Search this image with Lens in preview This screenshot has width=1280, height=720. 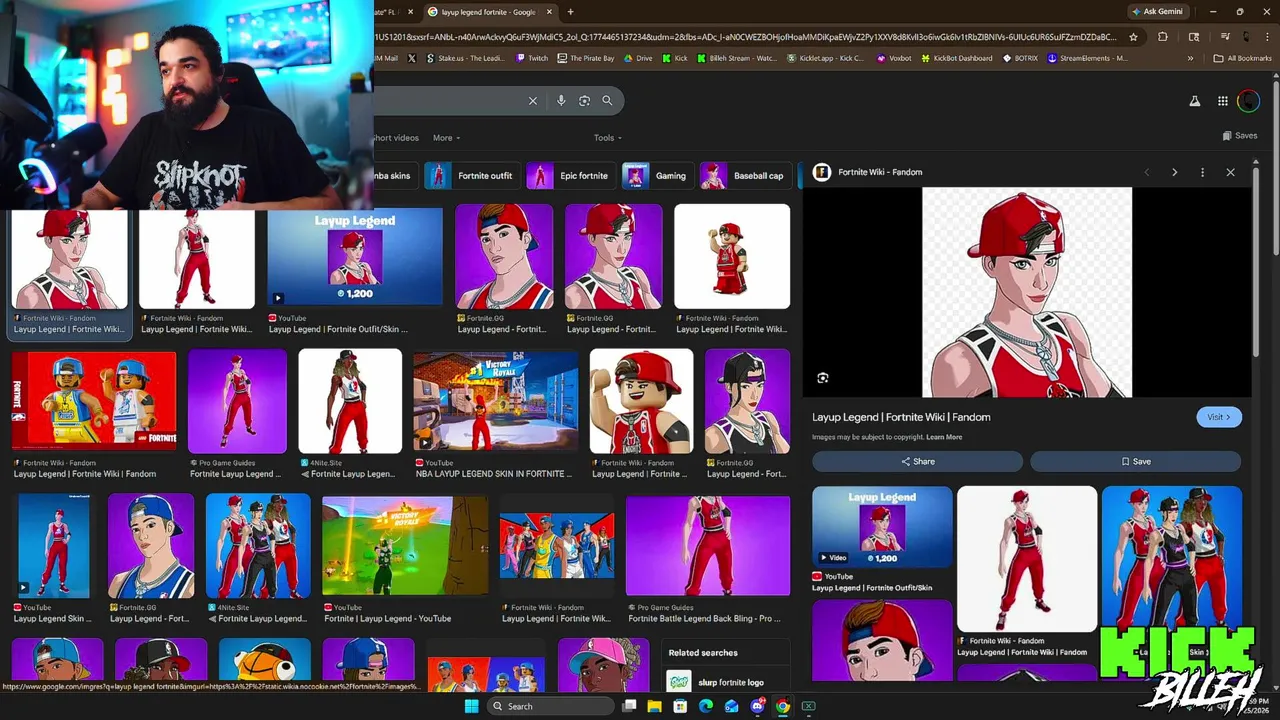pos(823,378)
